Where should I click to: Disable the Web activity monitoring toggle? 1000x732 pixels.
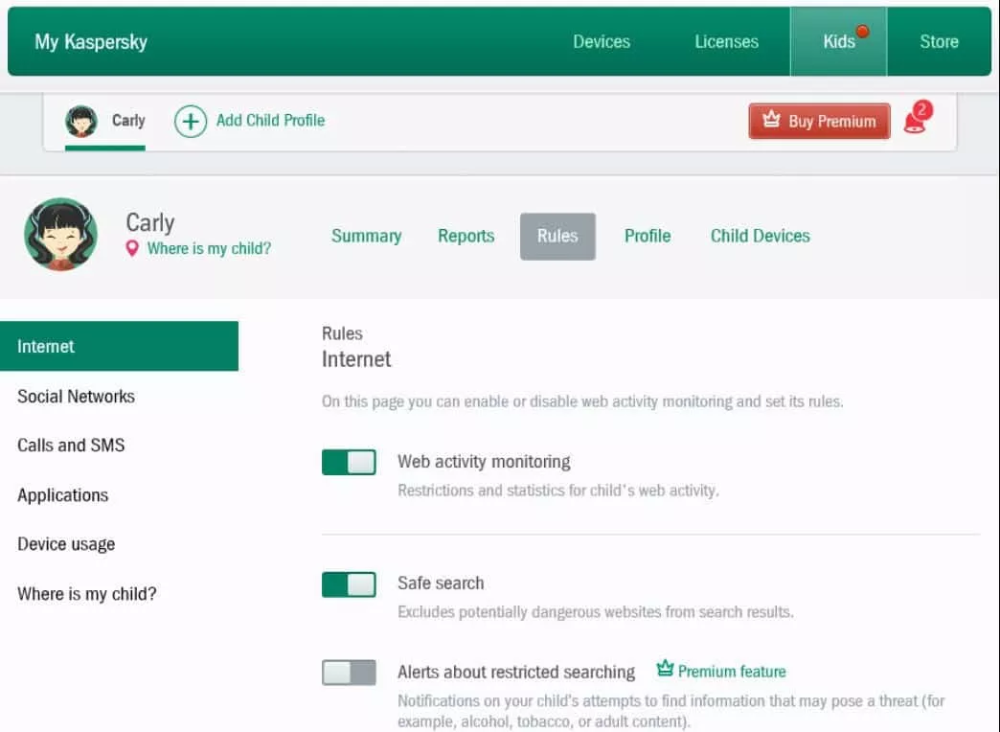[x=348, y=461]
